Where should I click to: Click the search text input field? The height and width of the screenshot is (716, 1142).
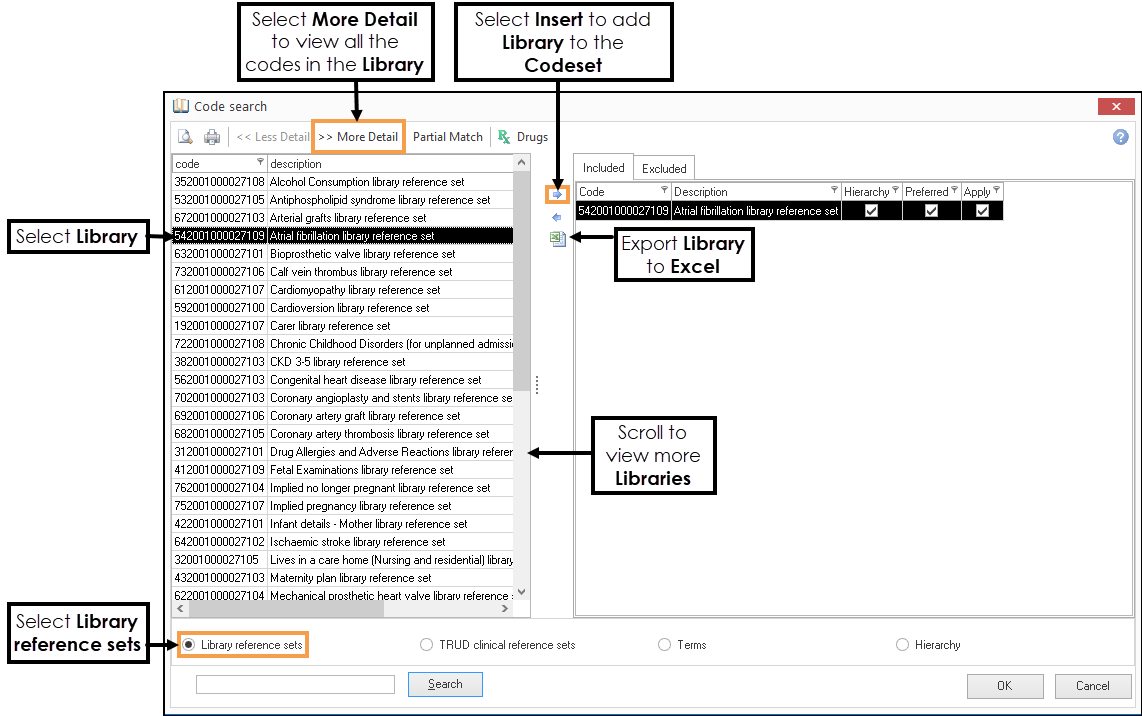click(x=295, y=685)
